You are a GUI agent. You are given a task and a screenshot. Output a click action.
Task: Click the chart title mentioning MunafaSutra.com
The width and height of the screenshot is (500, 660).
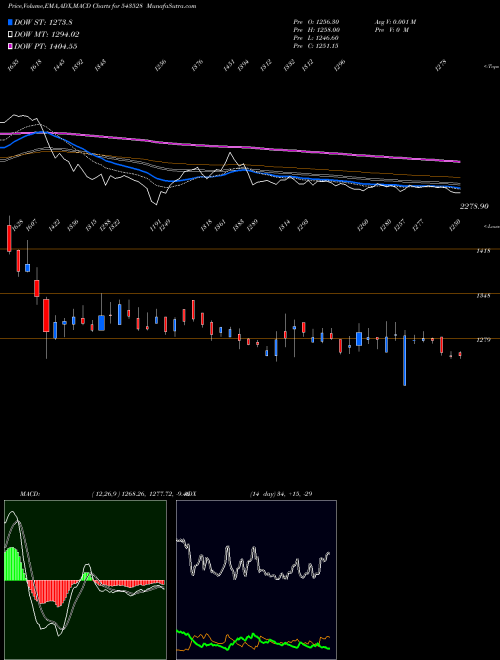102,6
